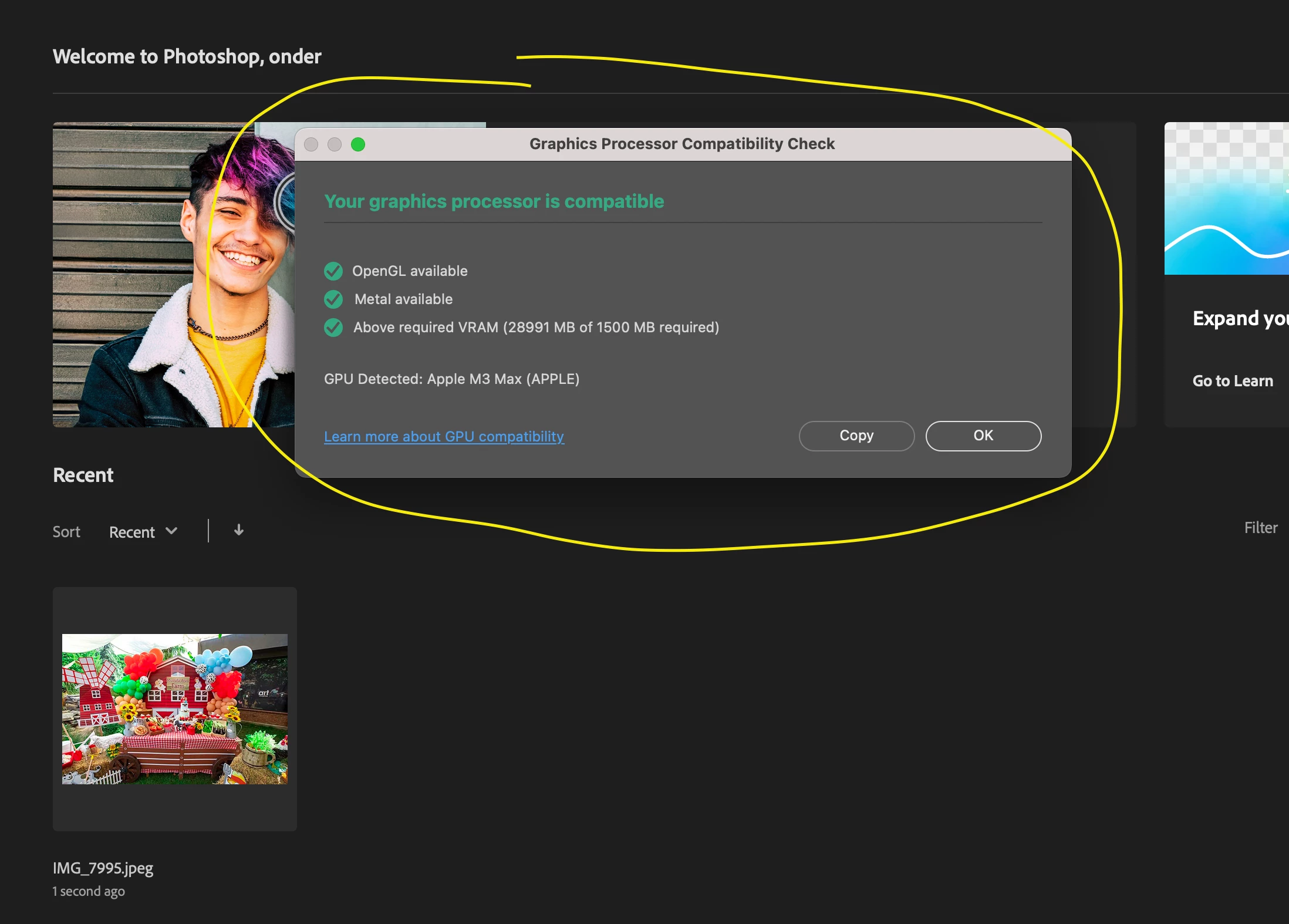This screenshot has height=924, width=1289.
Task: Click the OK button in dialog
Action: click(x=983, y=436)
